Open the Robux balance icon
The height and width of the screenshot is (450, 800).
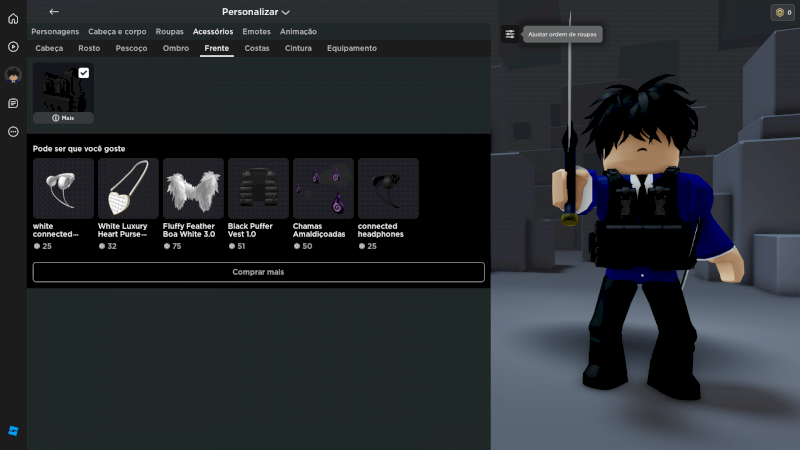pyautogui.click(x=781, y=12)
